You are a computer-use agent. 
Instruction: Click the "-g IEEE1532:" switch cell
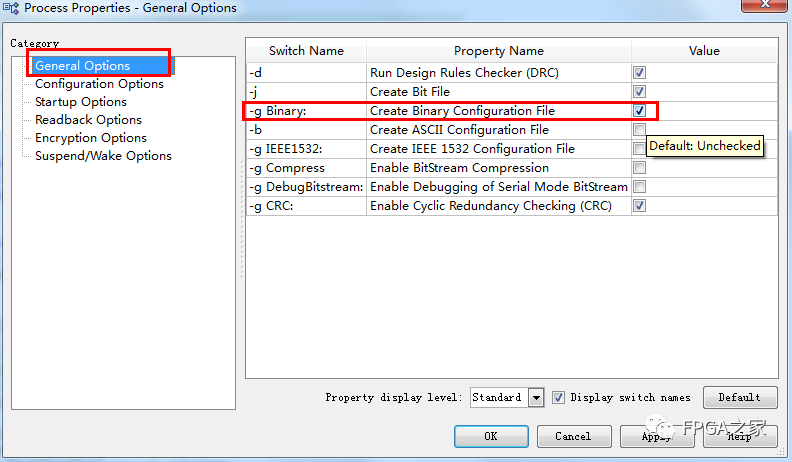click(306, 149)
